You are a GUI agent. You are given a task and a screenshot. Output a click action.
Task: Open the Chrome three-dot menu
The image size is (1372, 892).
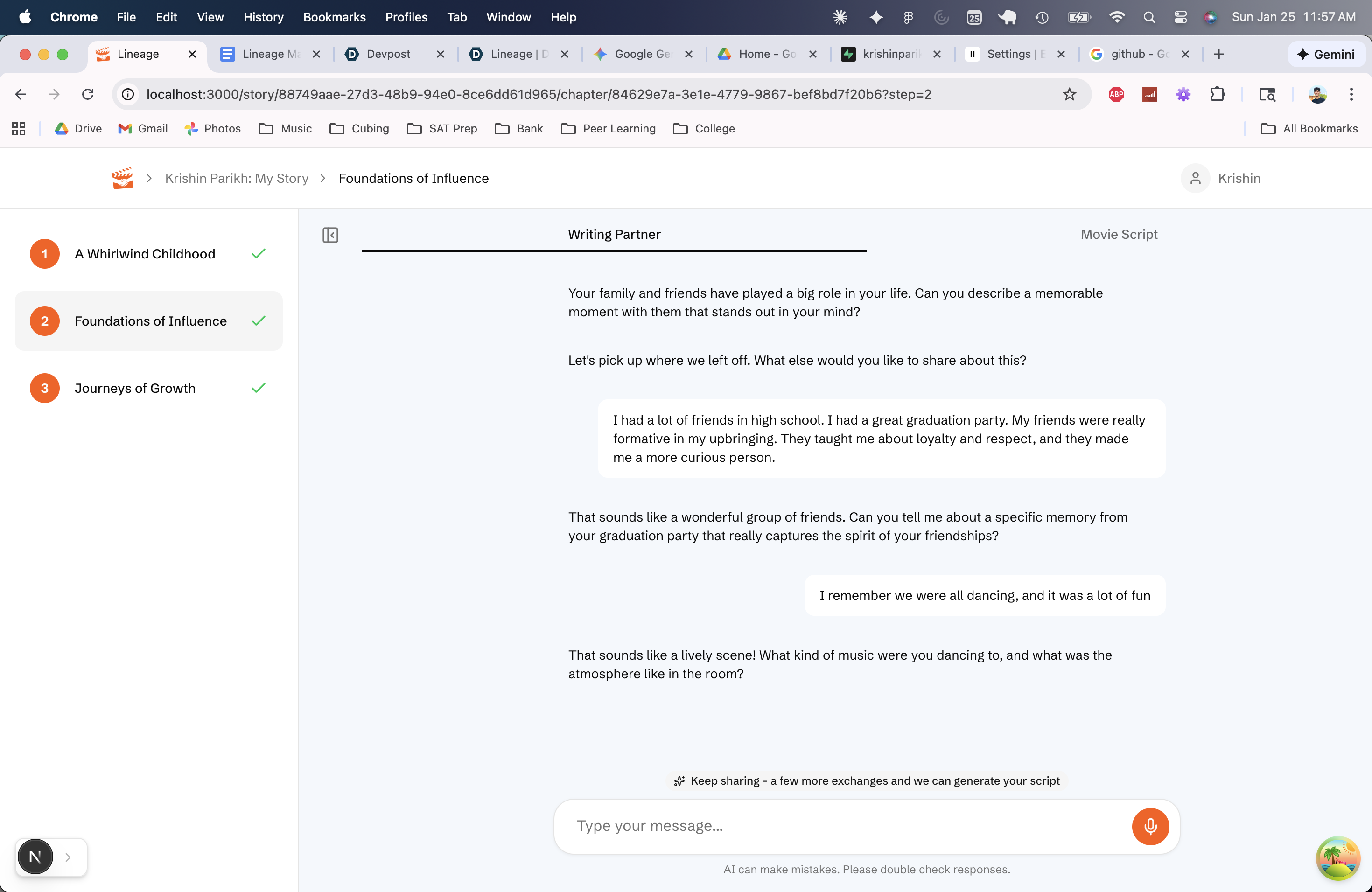[1351, 94]
